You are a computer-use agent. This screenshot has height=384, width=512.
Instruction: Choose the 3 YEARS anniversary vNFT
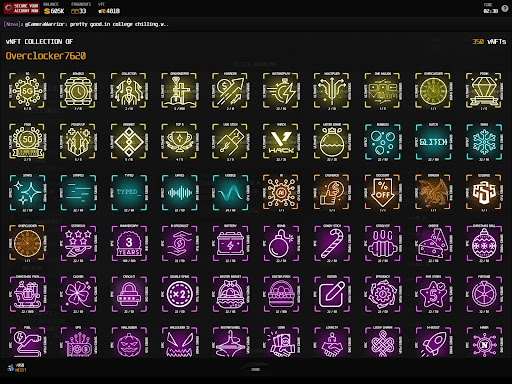129,243
